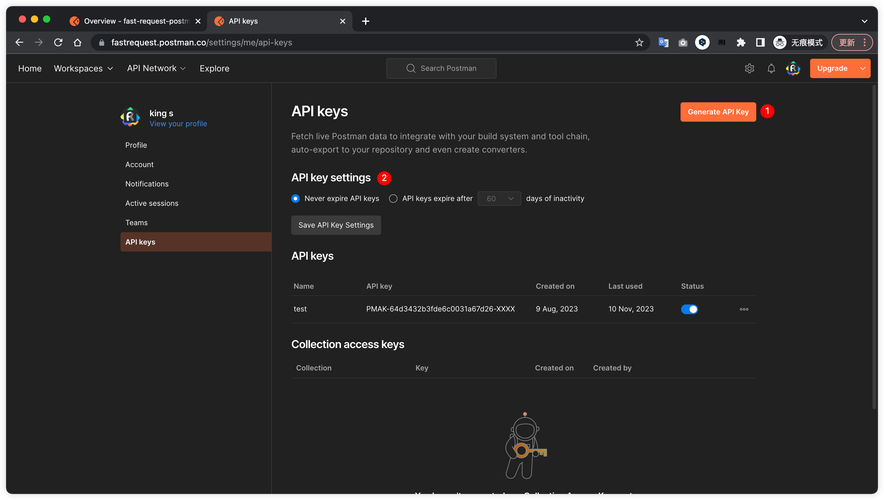The image size is (884, 500).
Task: Disable the test API key status toggle
Action: pos(689,309)
